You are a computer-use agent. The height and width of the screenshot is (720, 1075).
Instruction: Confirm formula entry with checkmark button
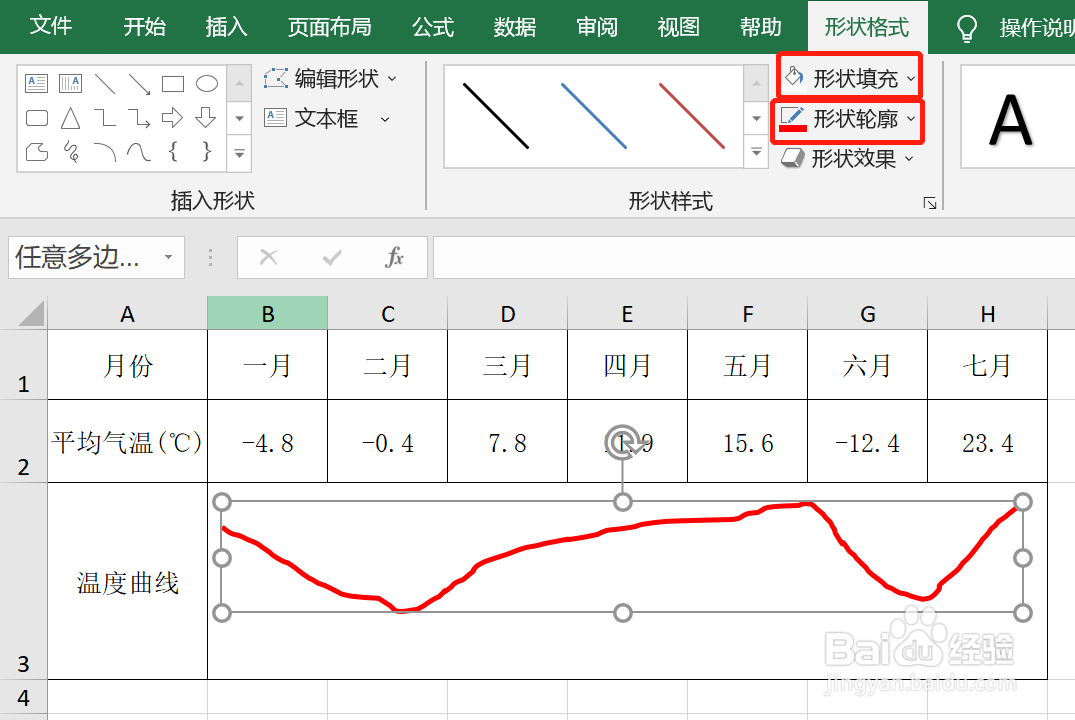tap(332, 257)
